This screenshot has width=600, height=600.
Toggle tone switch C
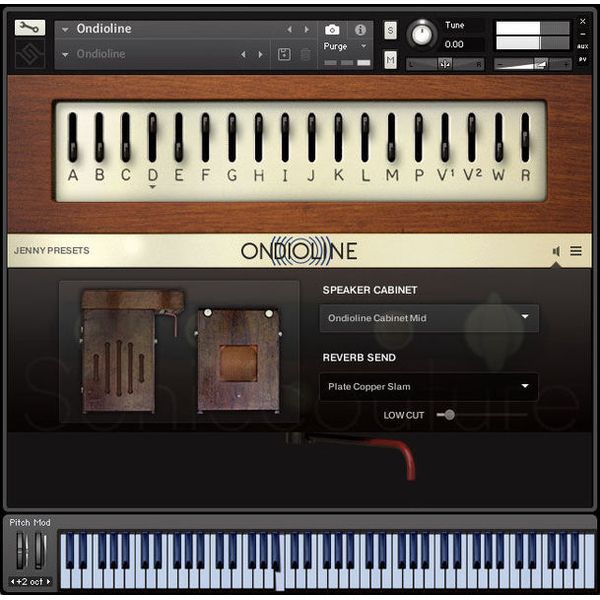[126, 137]
